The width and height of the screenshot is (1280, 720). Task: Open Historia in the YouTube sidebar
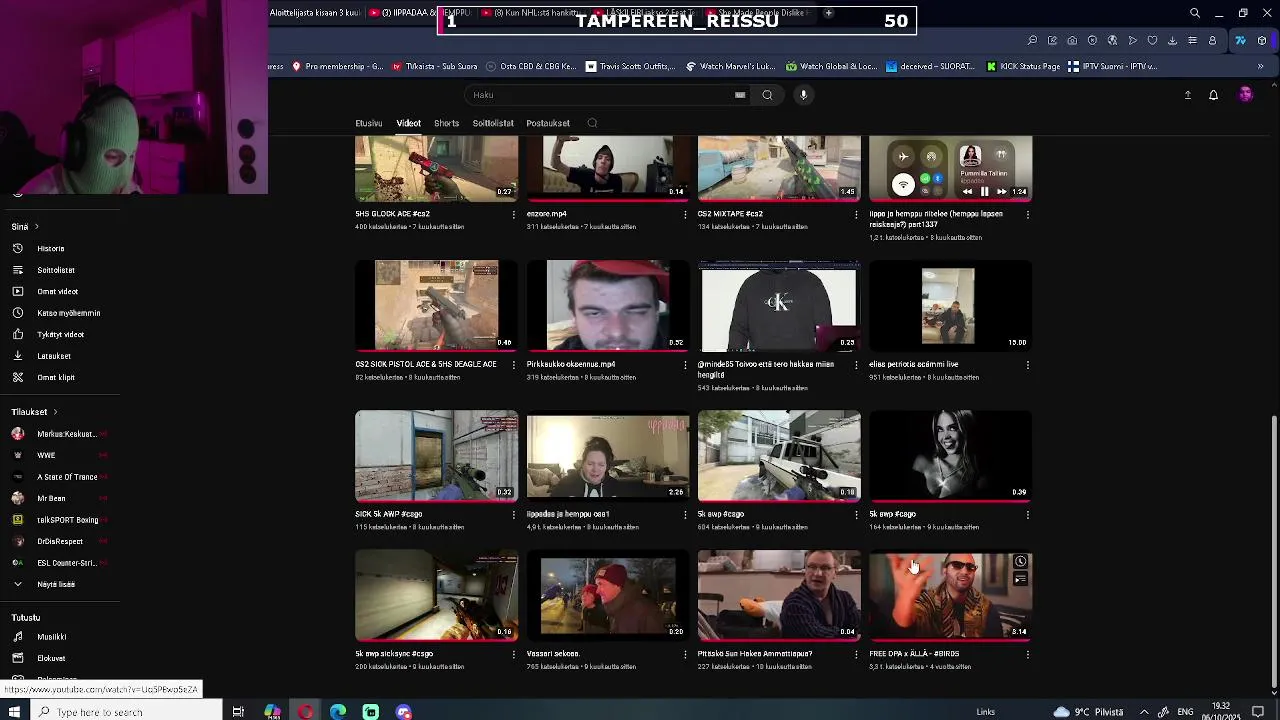click(x=50, y=248)
